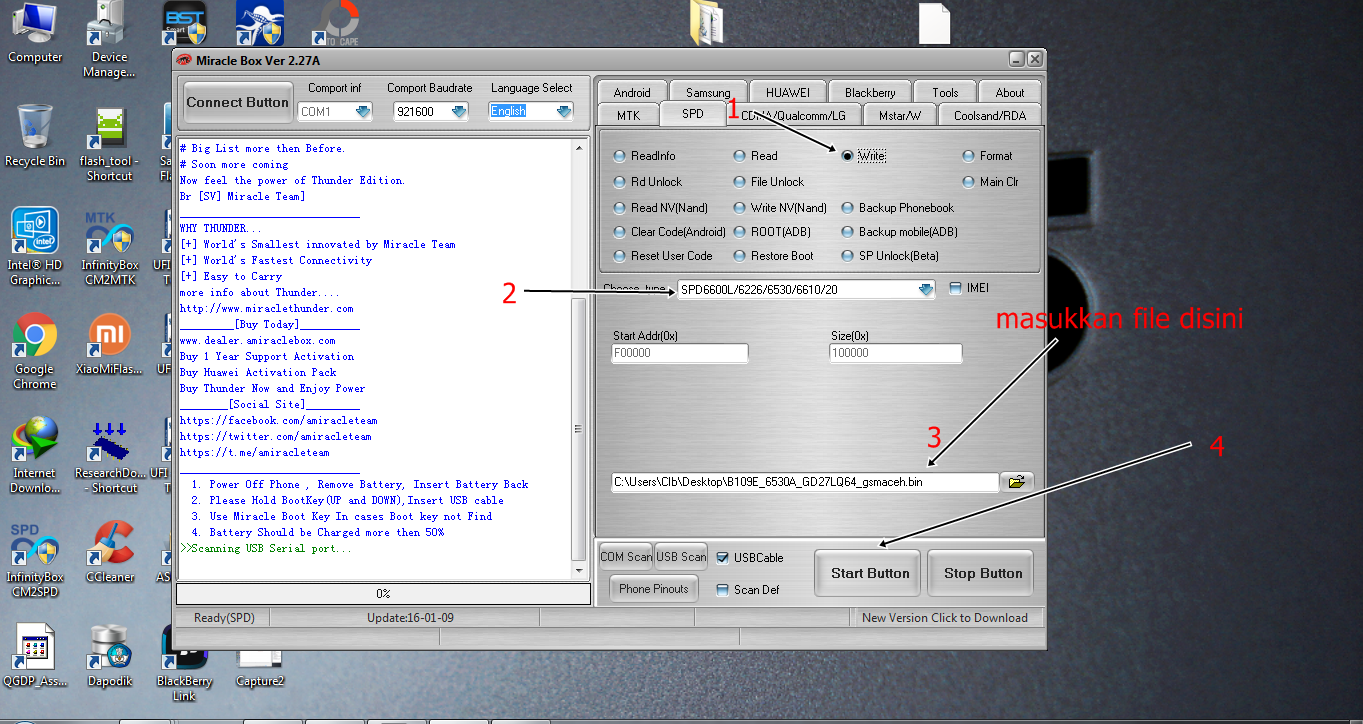Open the Computer desktop icon

(35, 31)
